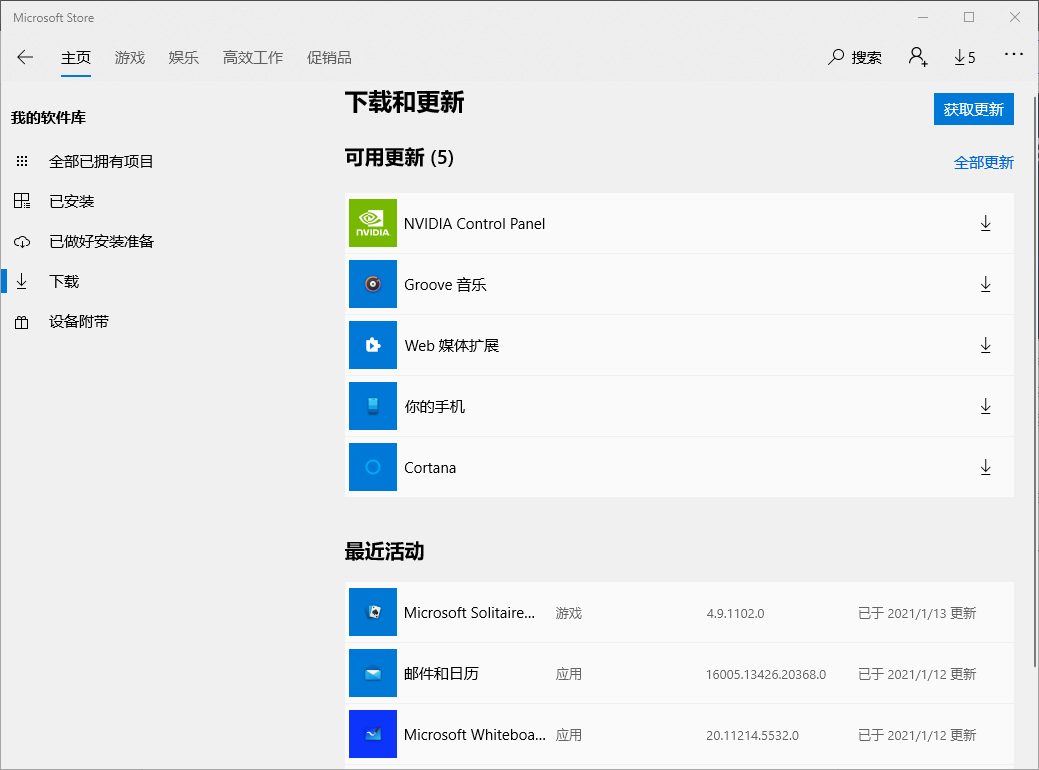Viewport: 1039px width, 770px height.
Task: Click 应用 label in 邮件和日历 row
Action: point(569,675)
